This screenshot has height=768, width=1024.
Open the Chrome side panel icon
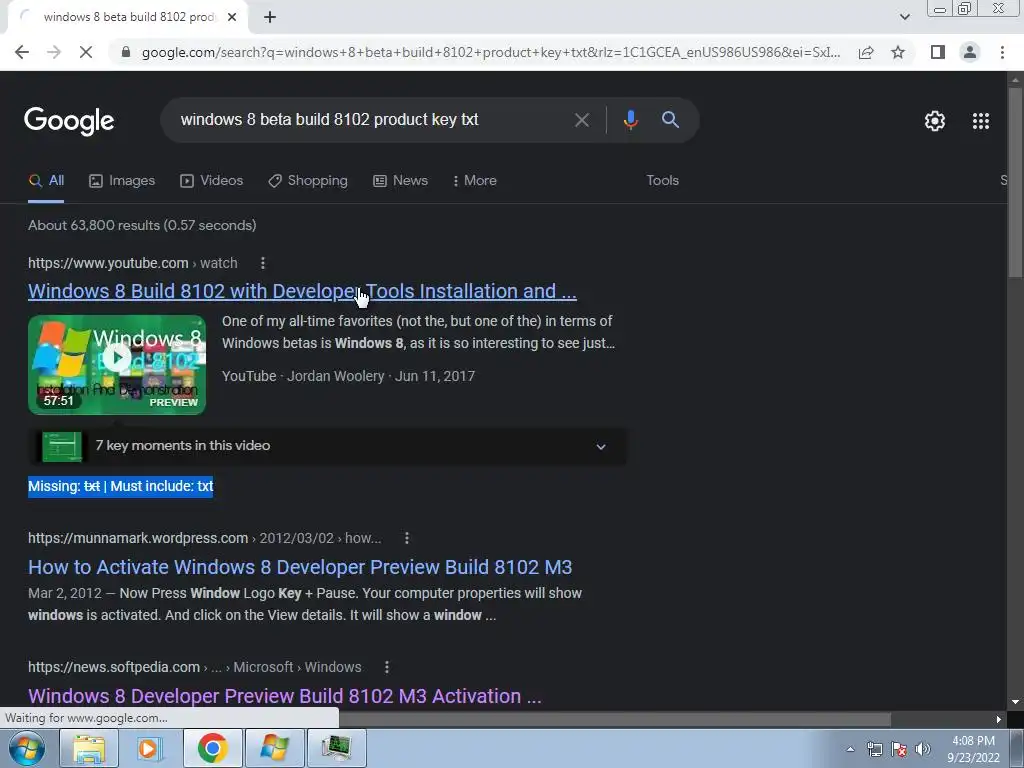(938, 52)
